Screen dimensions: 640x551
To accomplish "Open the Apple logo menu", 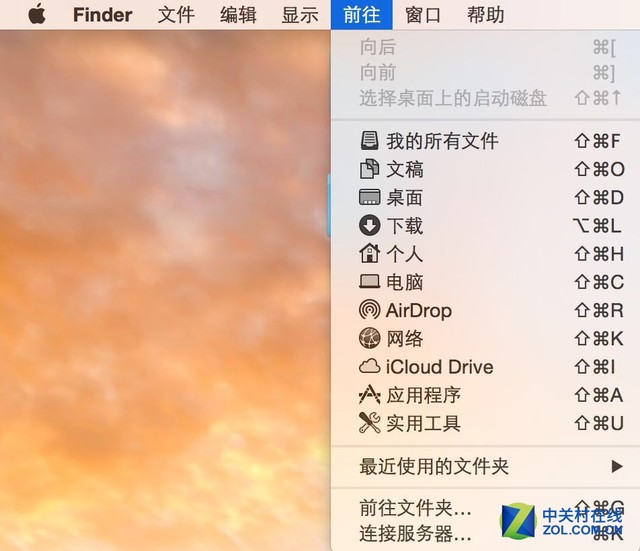I will [x=37, y=15].
